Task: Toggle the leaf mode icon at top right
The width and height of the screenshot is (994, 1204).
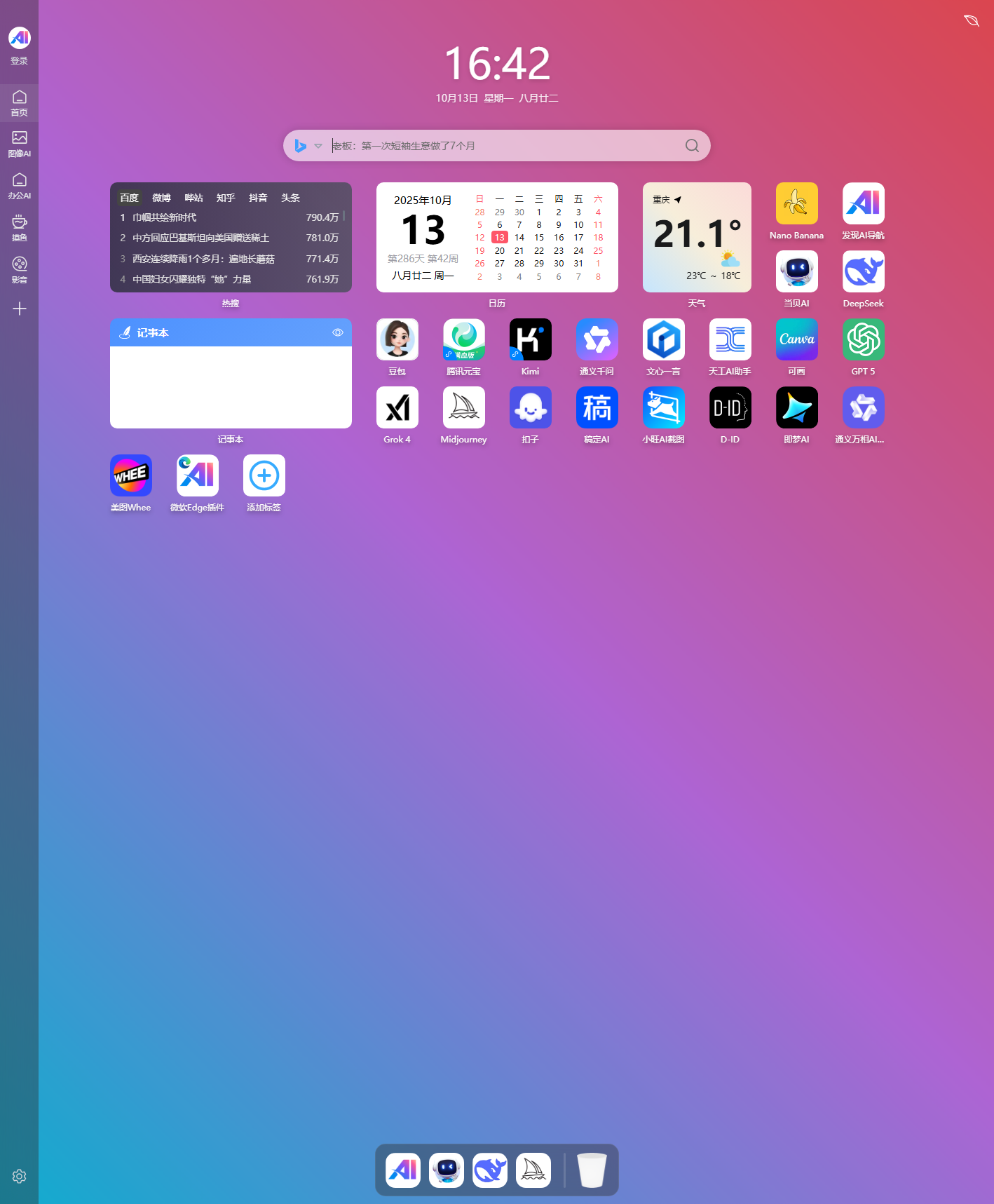Action: tap(971, 21)
